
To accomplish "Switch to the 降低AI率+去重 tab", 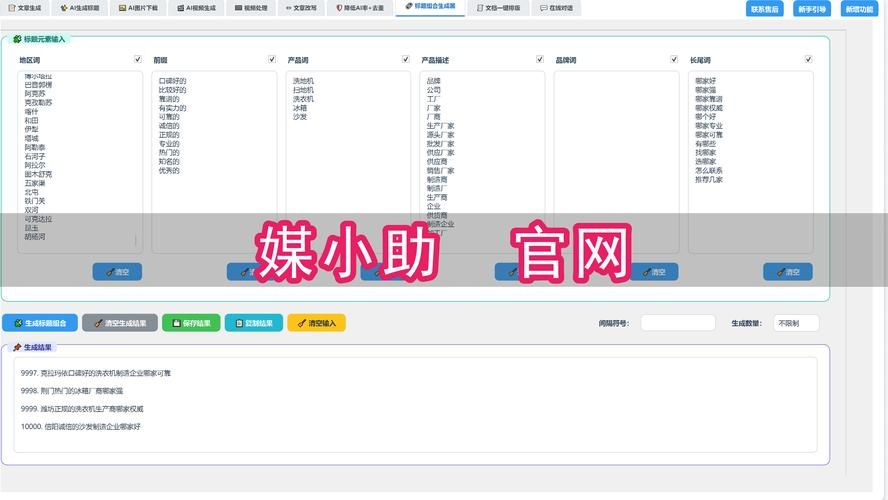I will (360, 8).
